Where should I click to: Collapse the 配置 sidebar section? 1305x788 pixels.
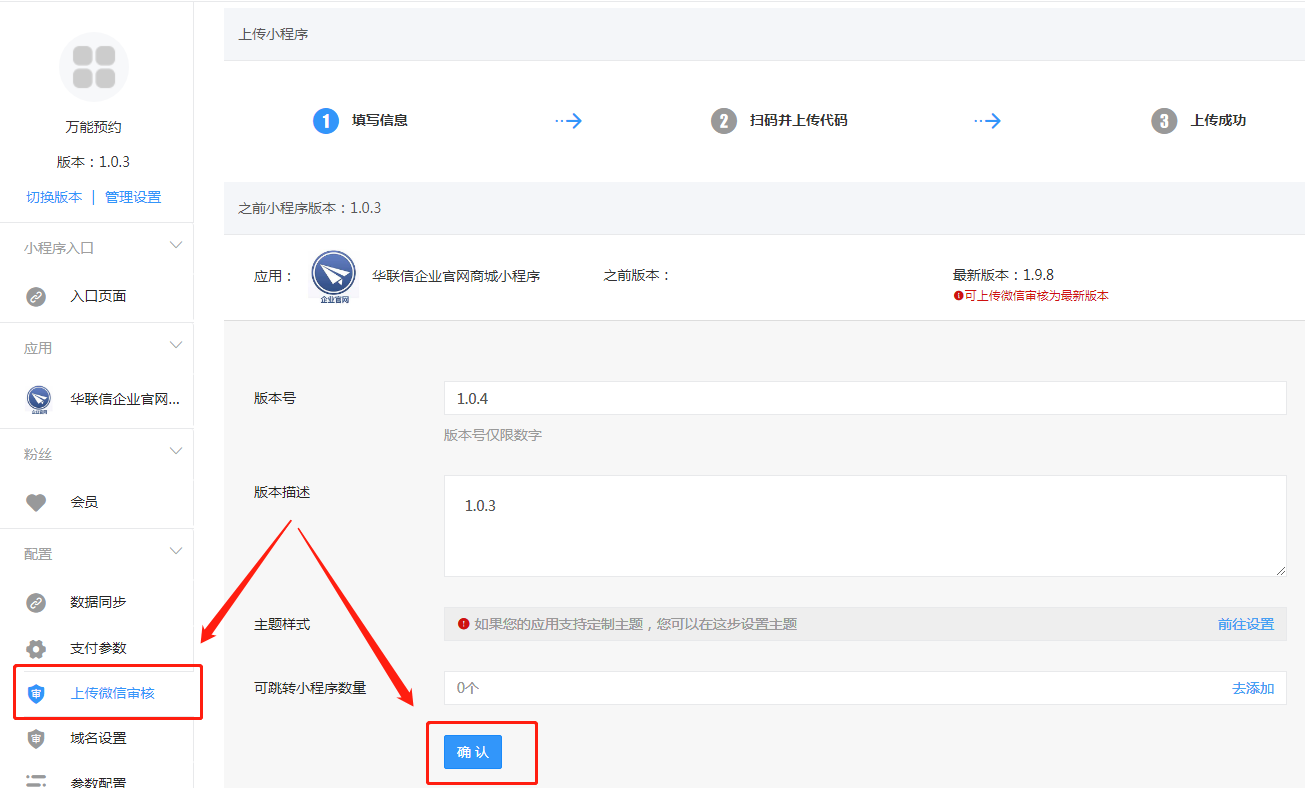pyautogui.click(x=176, y=552)
